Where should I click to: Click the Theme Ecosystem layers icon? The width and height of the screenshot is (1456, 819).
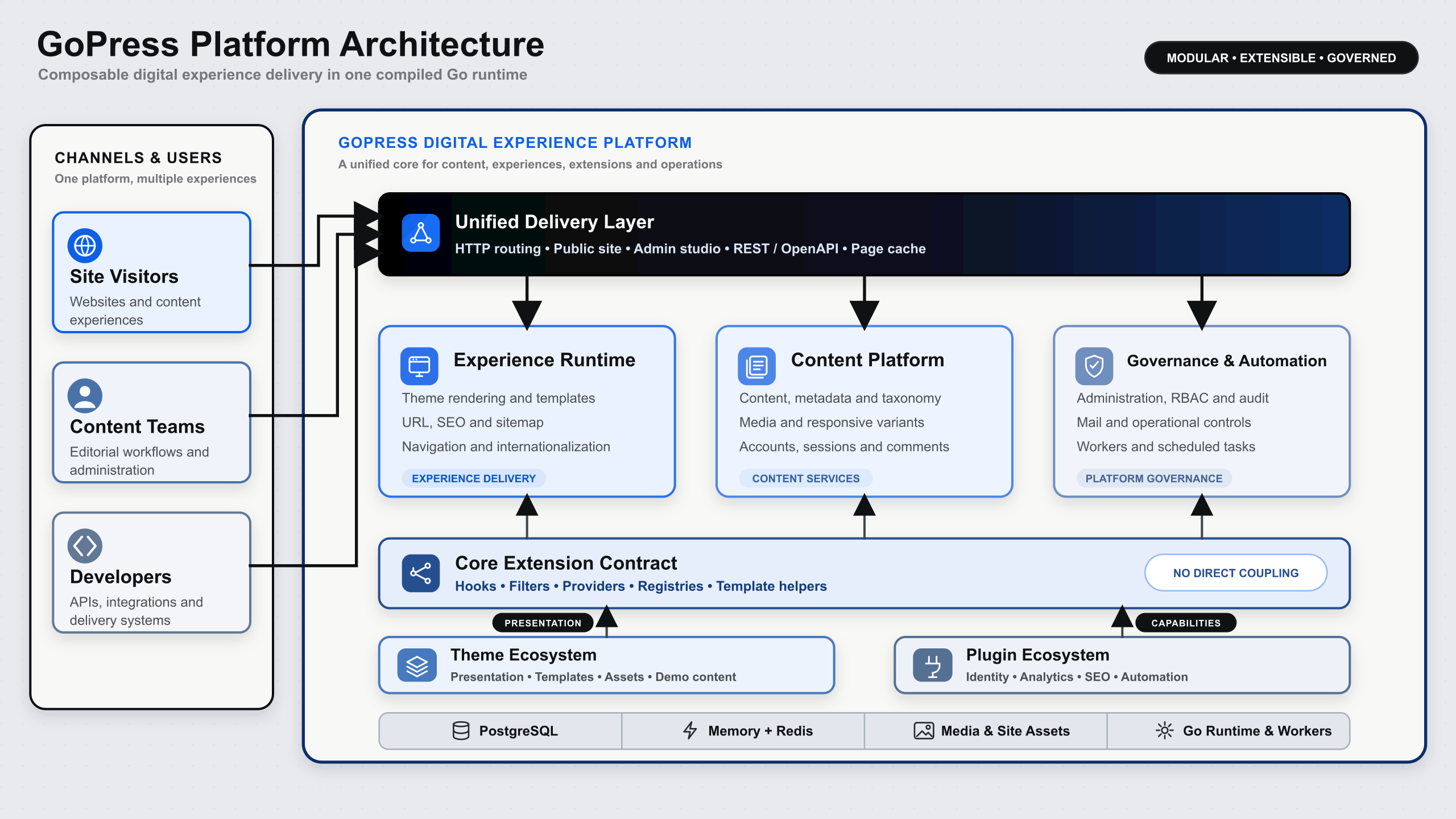tap(417, 665)
